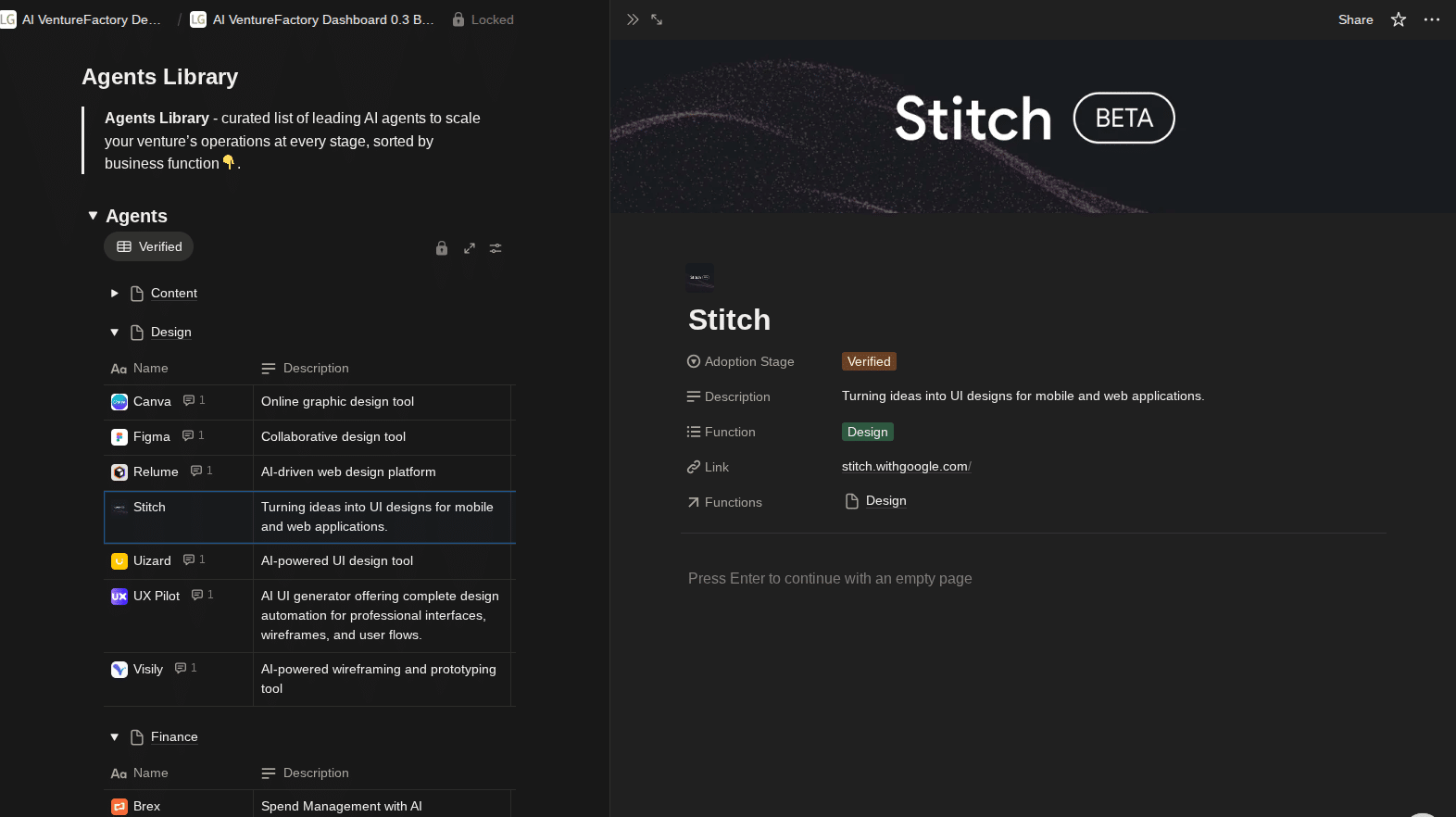The height and width of the screenshot is (817, 1456).
Task: Close the Stitch side peek panel
Action: pos(633,19)
